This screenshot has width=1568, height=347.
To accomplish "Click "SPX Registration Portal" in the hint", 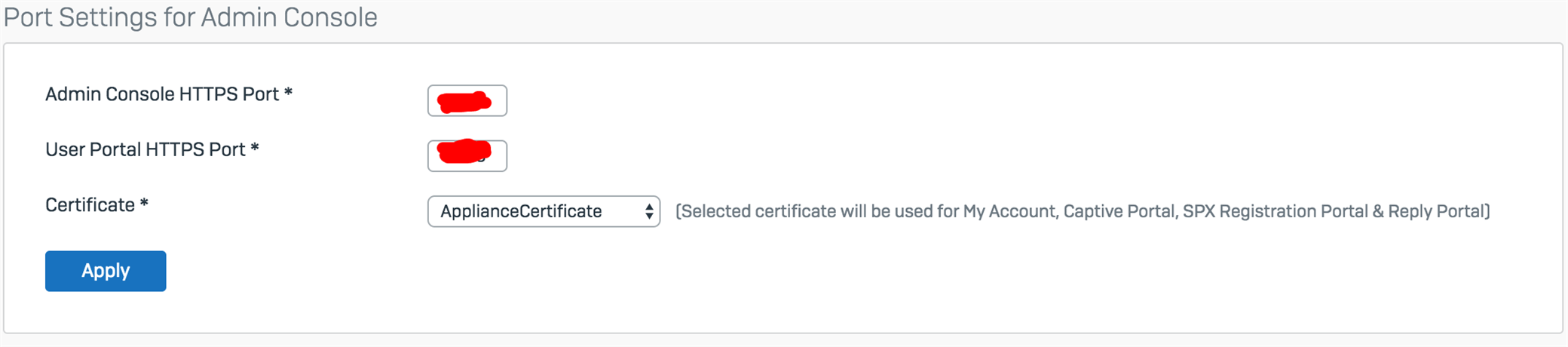I will pyautogui.click(x=1275, y=211).
